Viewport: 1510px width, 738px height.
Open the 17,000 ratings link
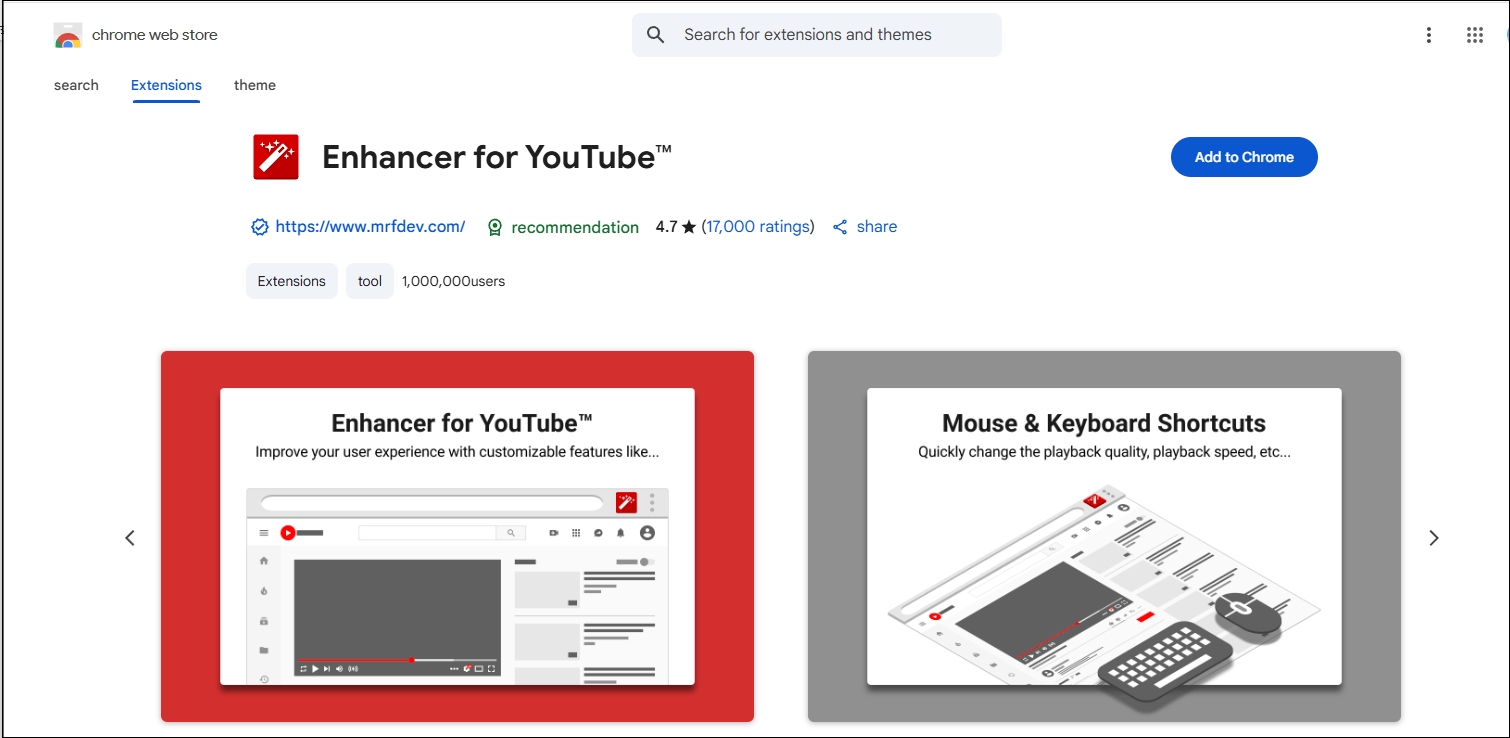(x=760, y=227)
